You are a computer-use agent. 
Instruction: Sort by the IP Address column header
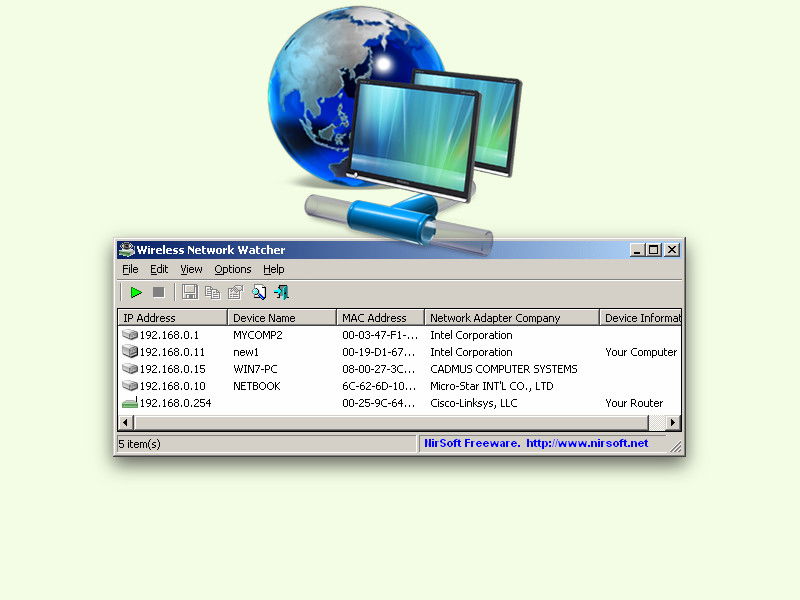point(172,317)
